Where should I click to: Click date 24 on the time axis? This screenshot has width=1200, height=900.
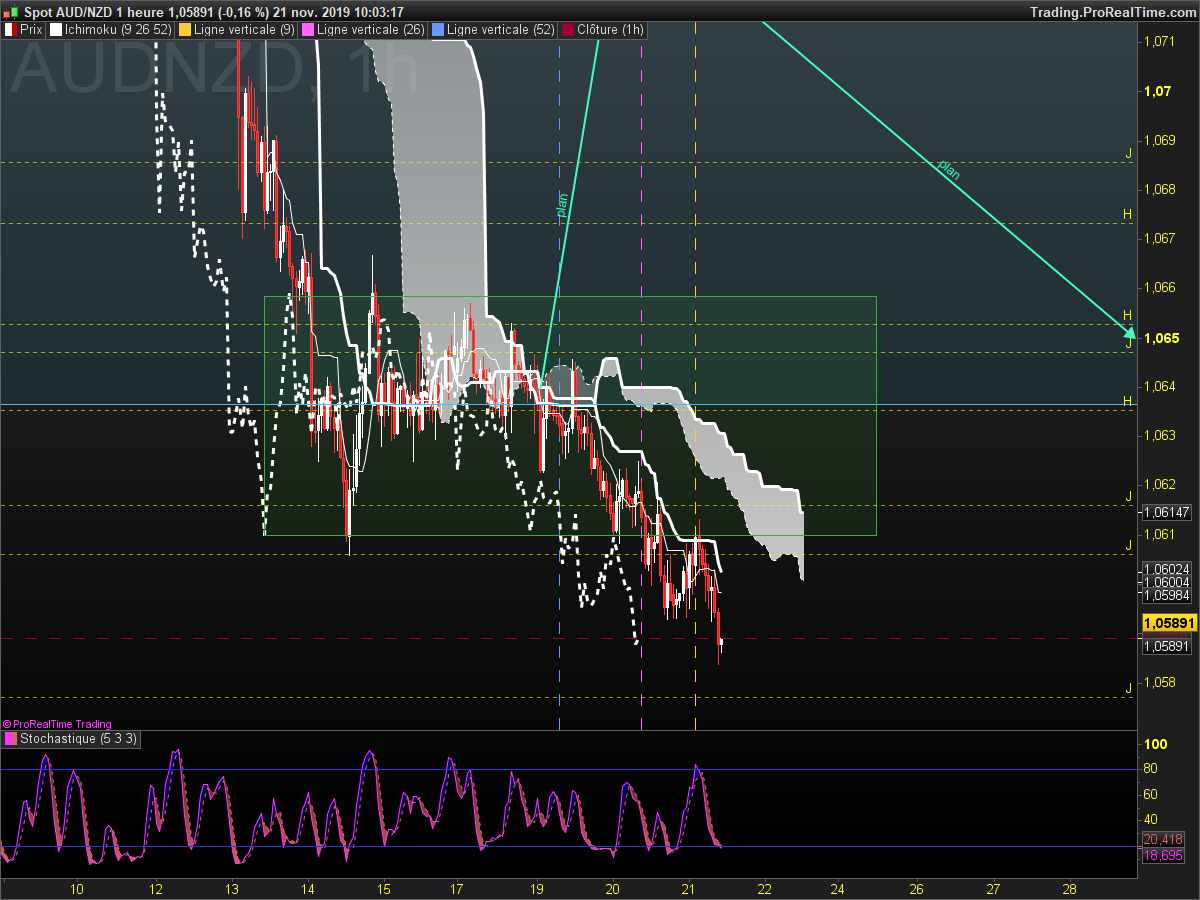coord(838,889)
